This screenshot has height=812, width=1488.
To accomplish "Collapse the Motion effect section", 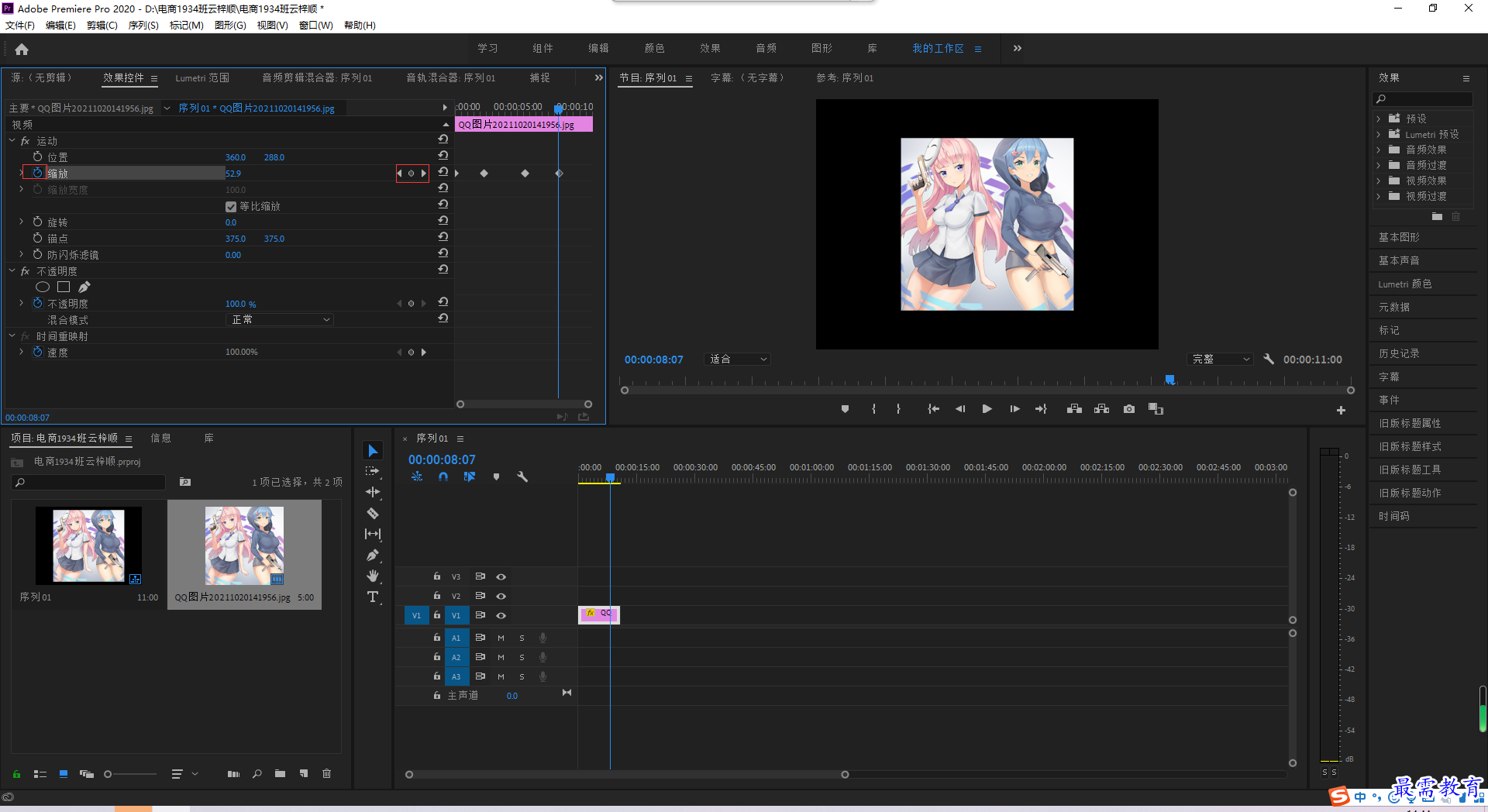I will pos(12,140).
